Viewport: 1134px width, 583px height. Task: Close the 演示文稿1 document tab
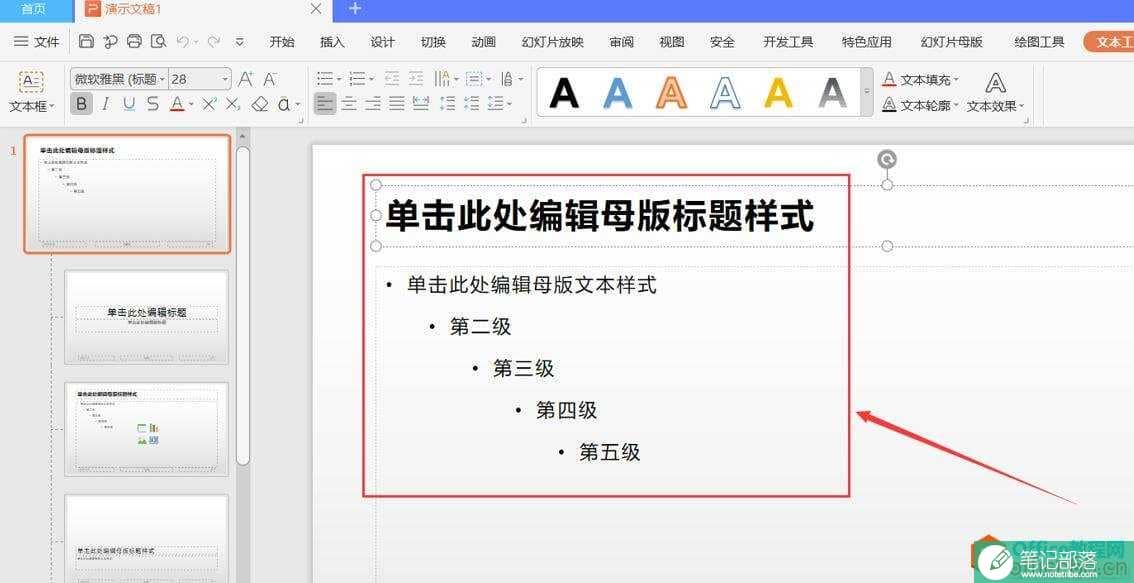(x=315, y=9)
